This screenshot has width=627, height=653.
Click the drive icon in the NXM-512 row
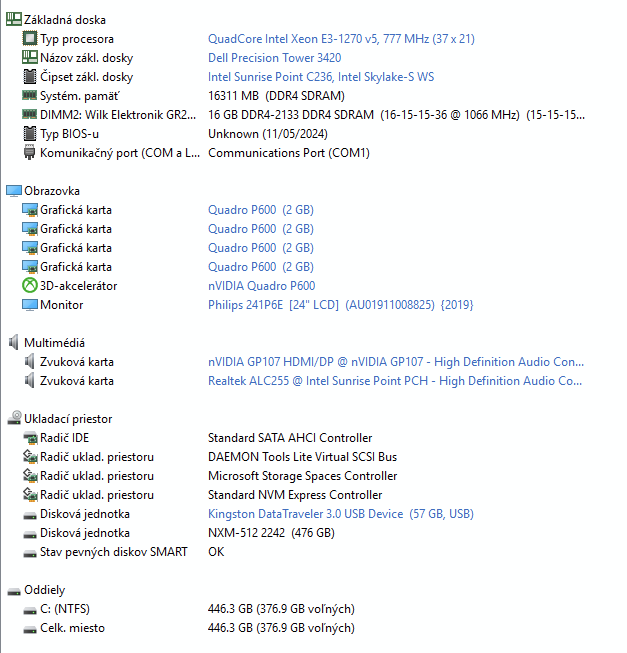click(x=30, y=534)
